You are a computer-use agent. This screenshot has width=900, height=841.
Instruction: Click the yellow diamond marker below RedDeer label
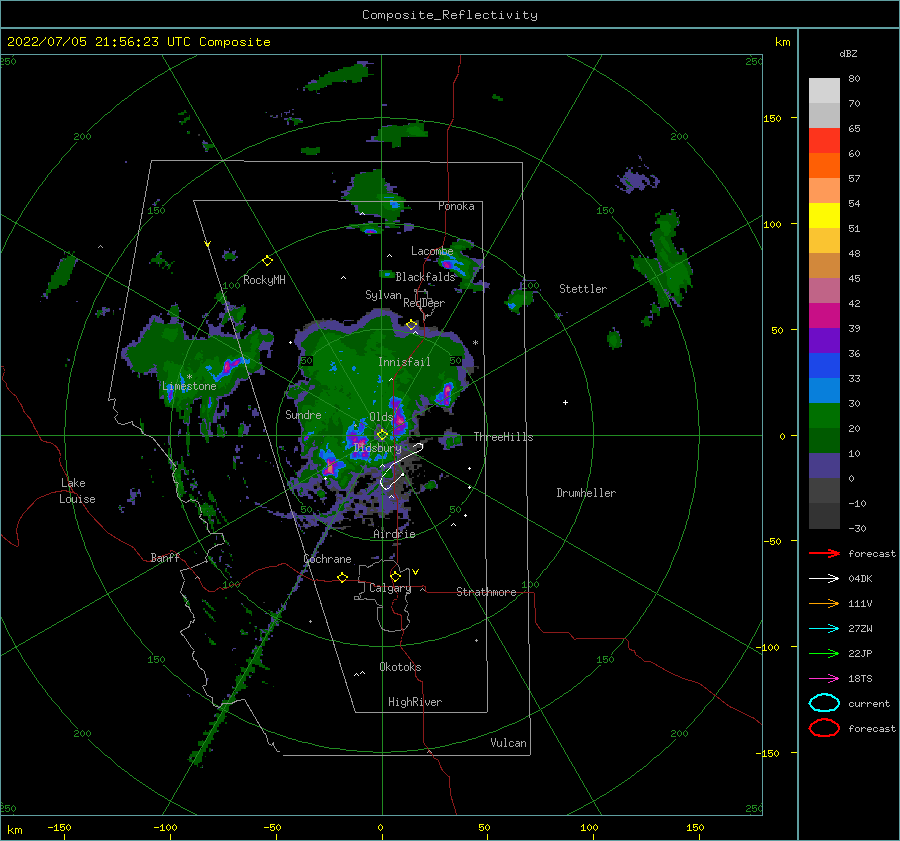[412, 325]
